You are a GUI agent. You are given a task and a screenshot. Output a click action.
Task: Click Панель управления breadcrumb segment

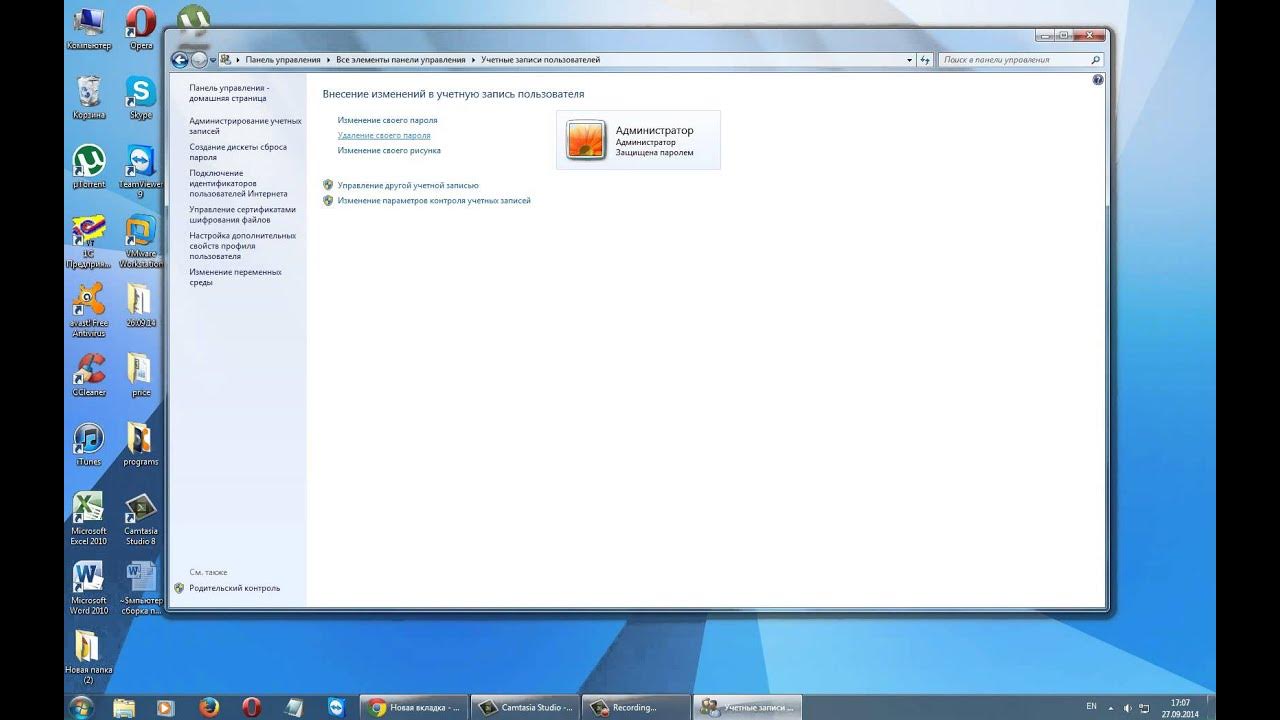282,60
